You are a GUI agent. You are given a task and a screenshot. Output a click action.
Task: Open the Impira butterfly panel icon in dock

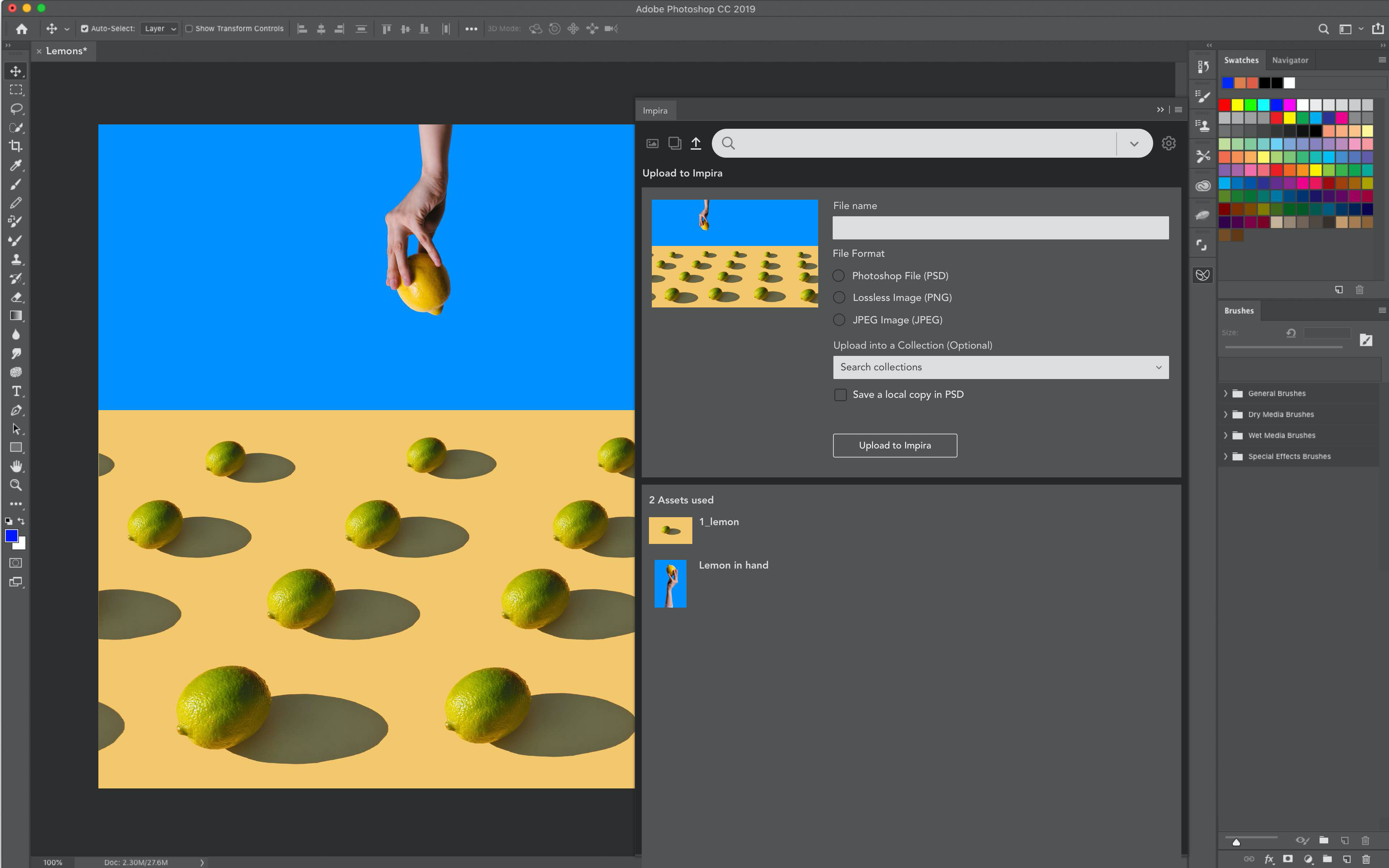[1202, 275]
